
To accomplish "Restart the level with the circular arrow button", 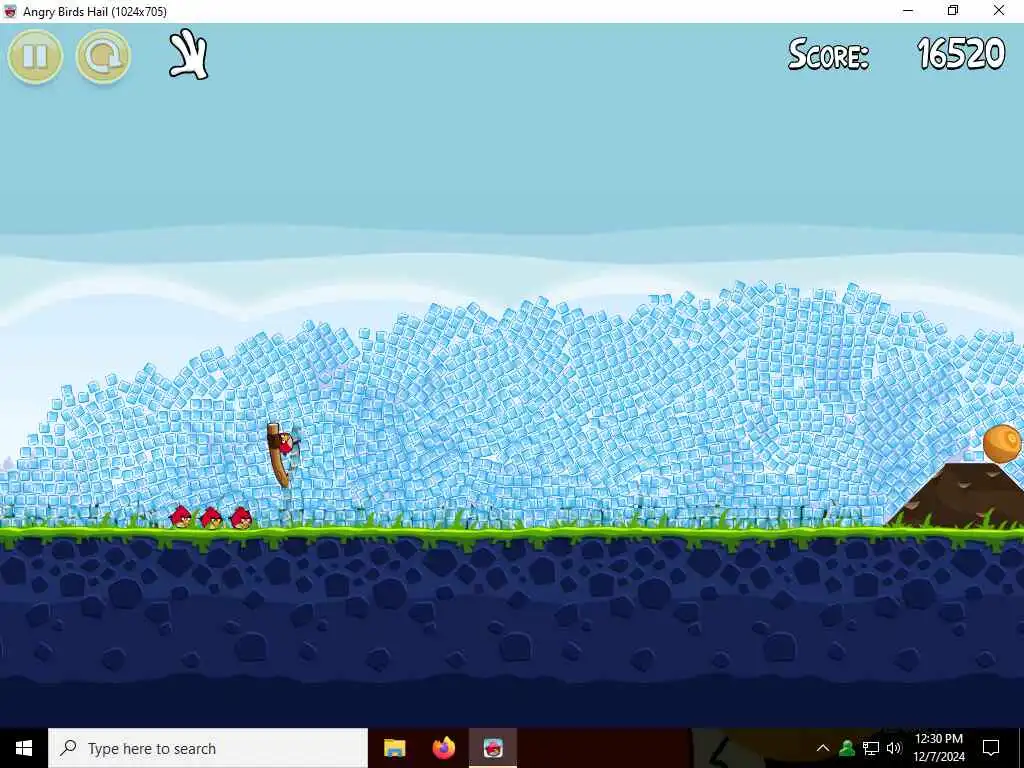I will pos(103,56).
